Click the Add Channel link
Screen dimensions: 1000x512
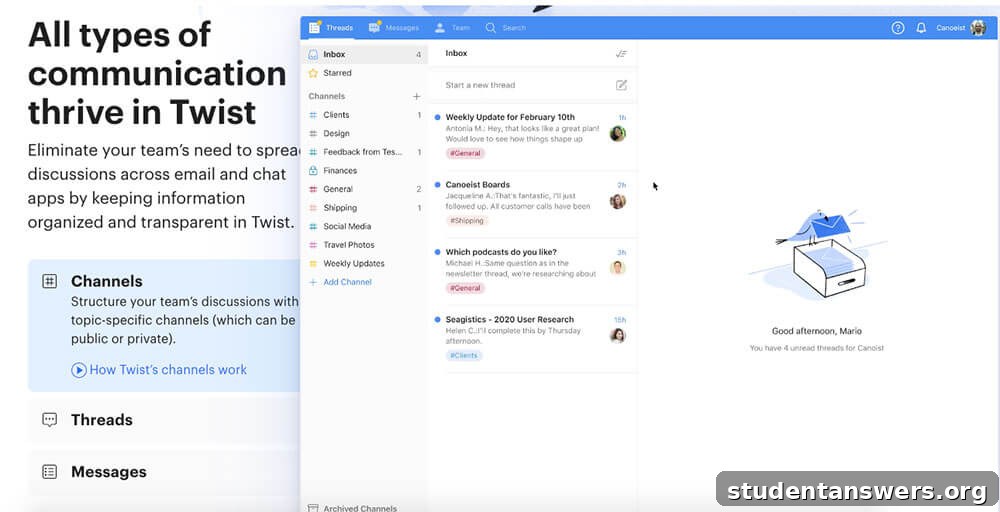pos(348,282)
